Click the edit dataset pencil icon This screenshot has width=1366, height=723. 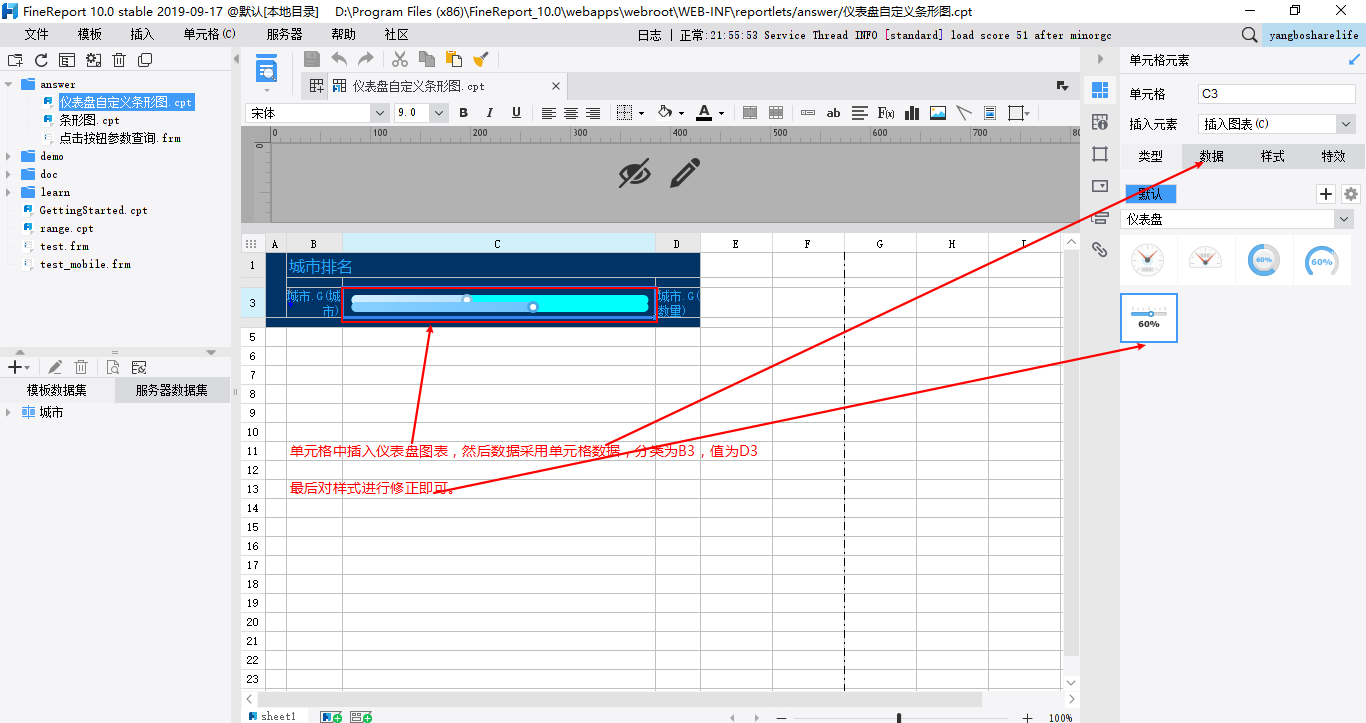[x=55, y=368]
